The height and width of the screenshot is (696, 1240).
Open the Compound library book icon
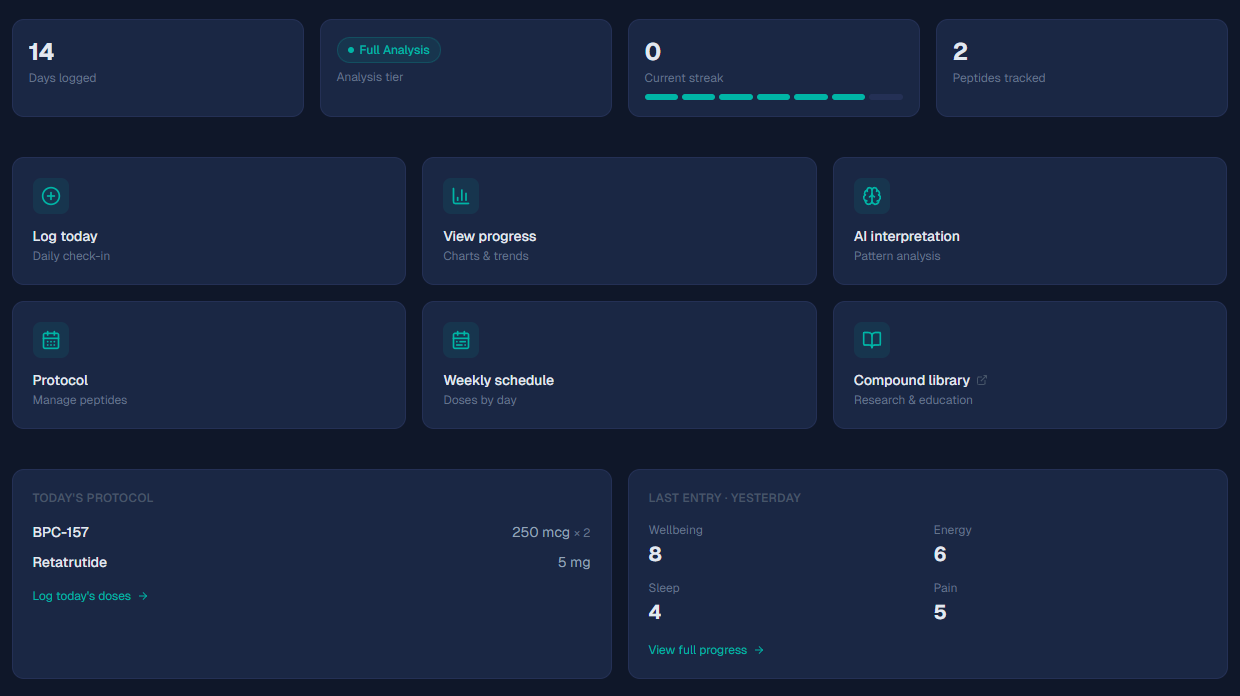tap(871, 340)
